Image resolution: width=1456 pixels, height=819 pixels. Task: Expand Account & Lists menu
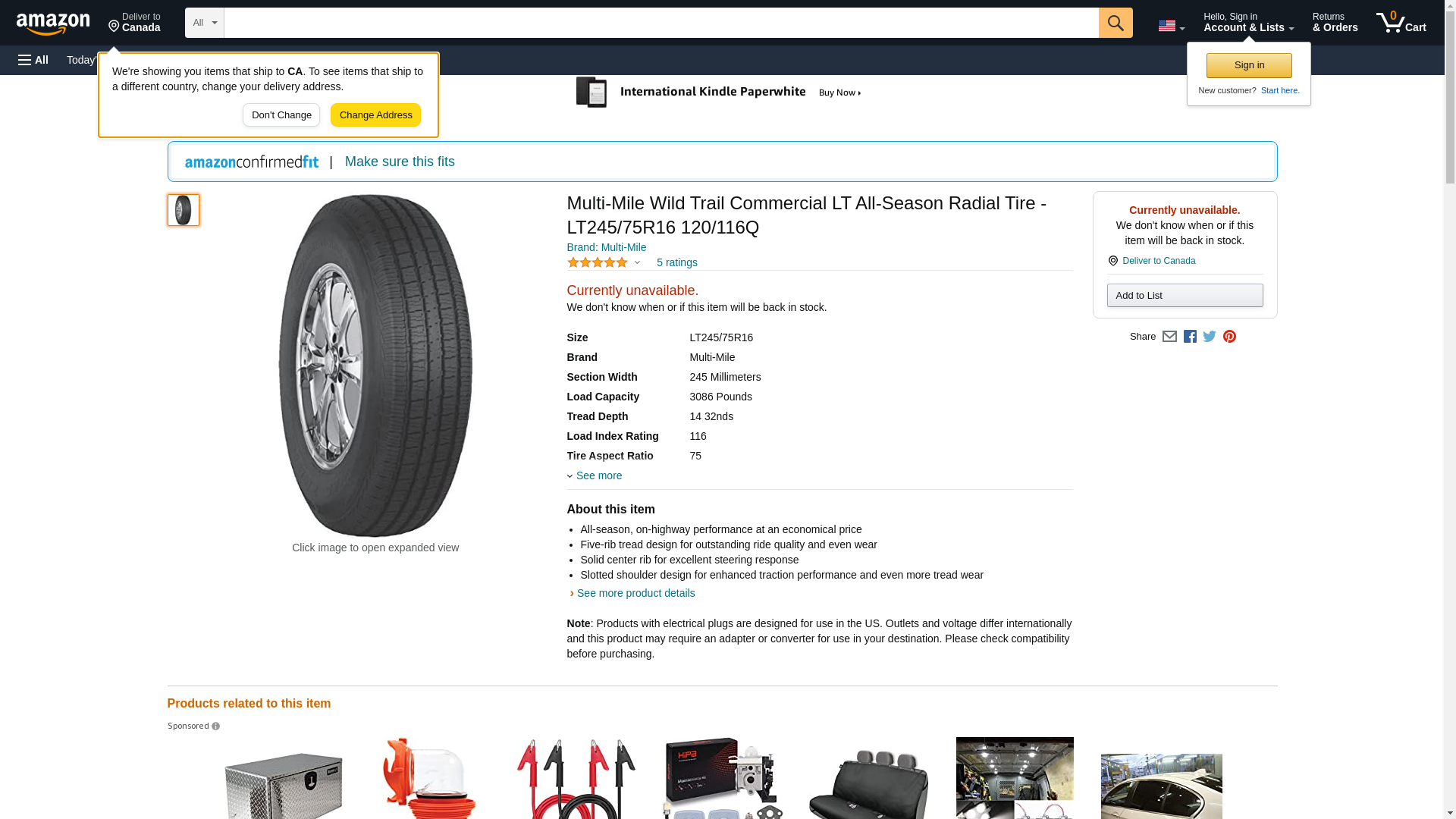[1248, 23]
